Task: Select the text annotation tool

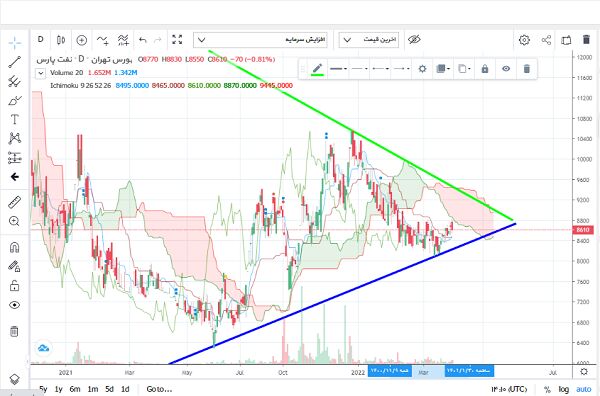Action: [x=15, y=119]
